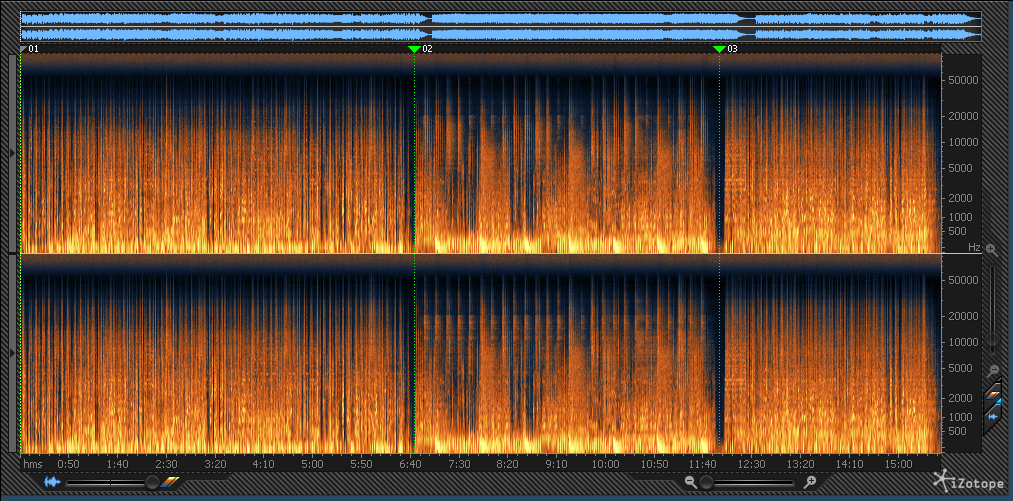Toggle the top channel selector arrow
Viewport: 1013px width, 501px height.
(12, 152)
